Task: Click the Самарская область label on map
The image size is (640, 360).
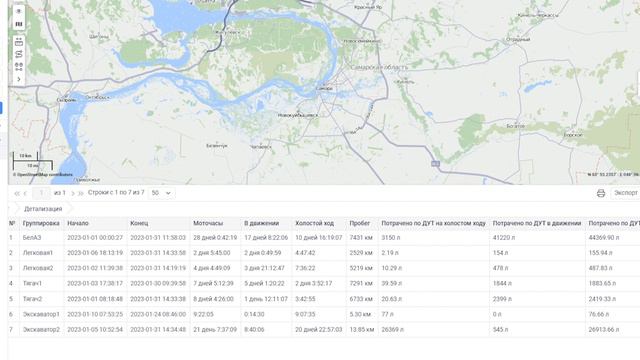Action: 379,67
